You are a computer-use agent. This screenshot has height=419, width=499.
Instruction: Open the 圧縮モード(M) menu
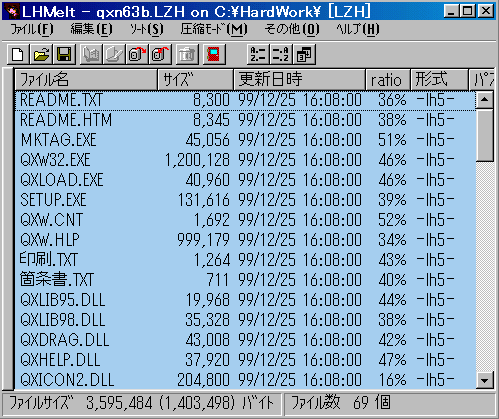pos(214,30)
